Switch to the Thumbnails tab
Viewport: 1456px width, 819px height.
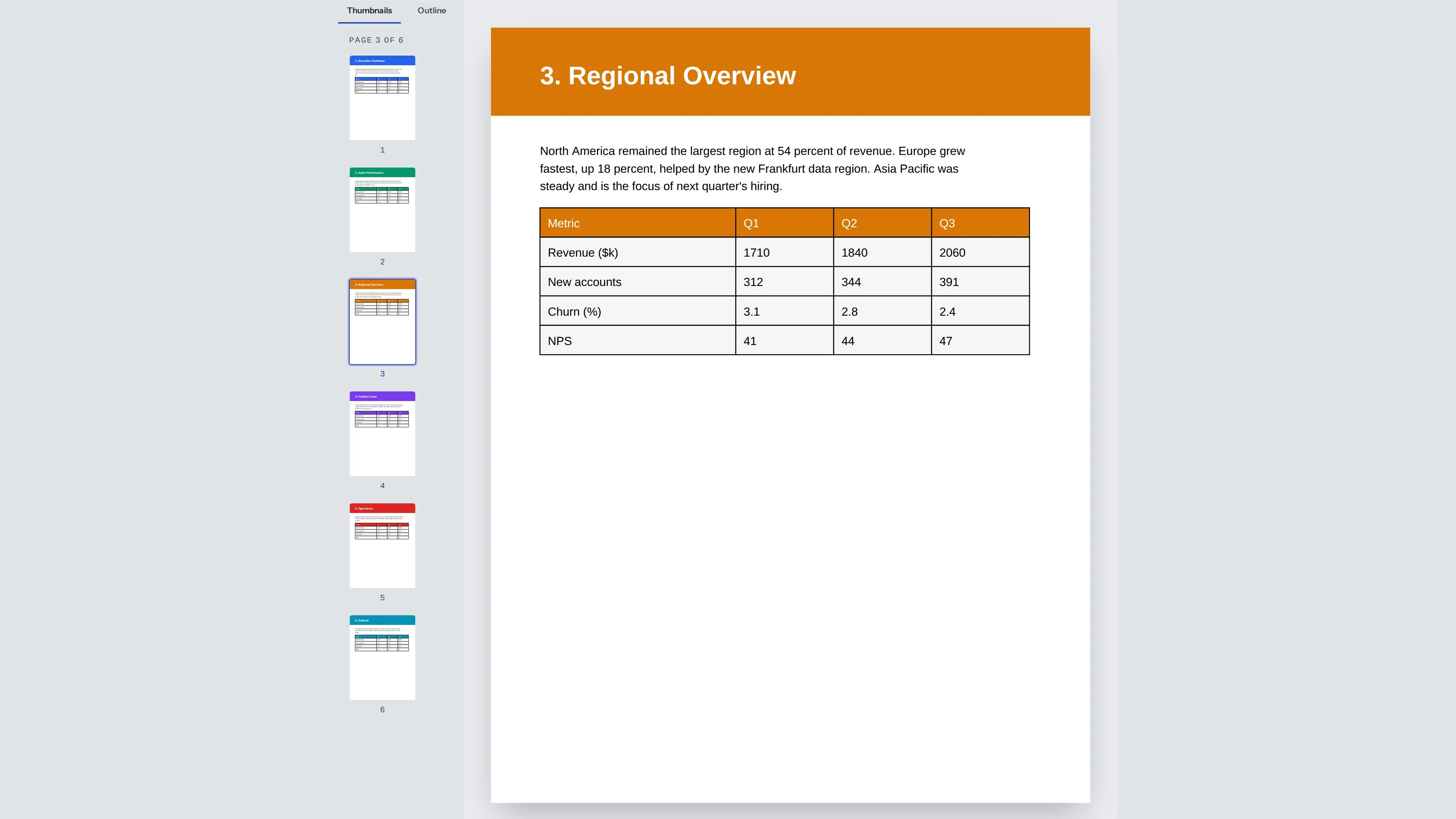tap(369, 11)
